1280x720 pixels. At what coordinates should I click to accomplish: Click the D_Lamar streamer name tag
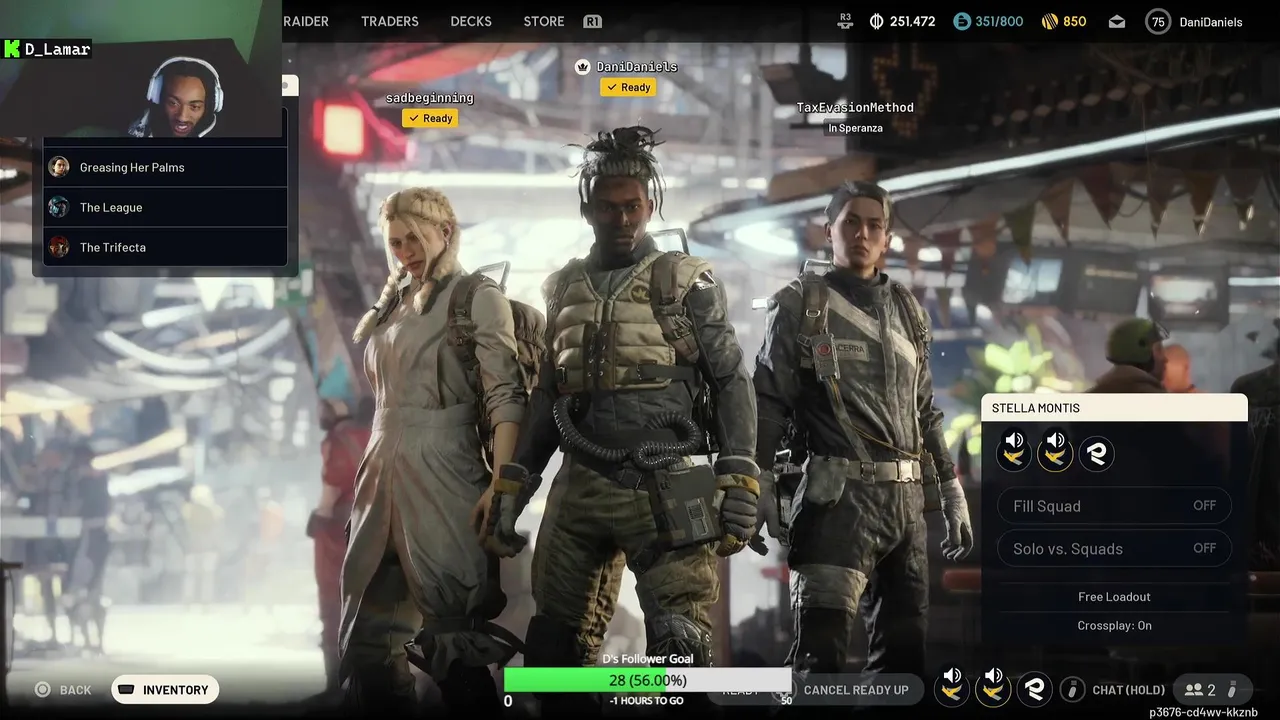pyautogui.click(x=48, y=49)
